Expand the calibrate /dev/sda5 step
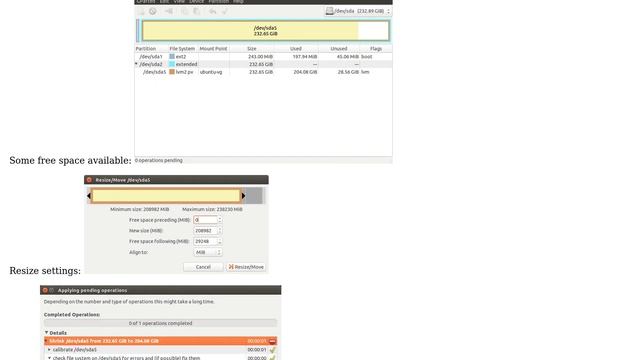The width and height of the screenshot is (640, 360). [x=49, y=350]
